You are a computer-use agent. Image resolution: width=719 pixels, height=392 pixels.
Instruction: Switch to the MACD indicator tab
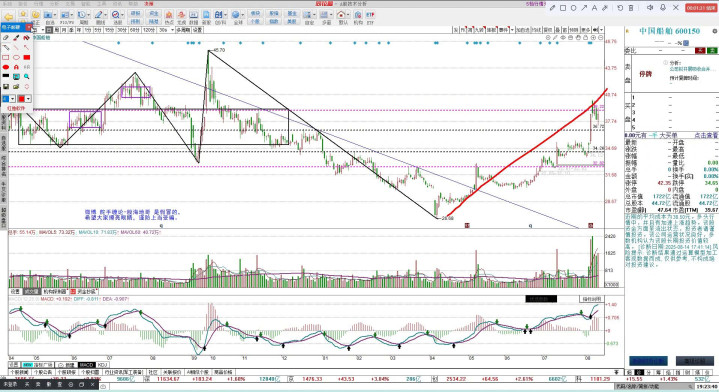coord(86,365)
